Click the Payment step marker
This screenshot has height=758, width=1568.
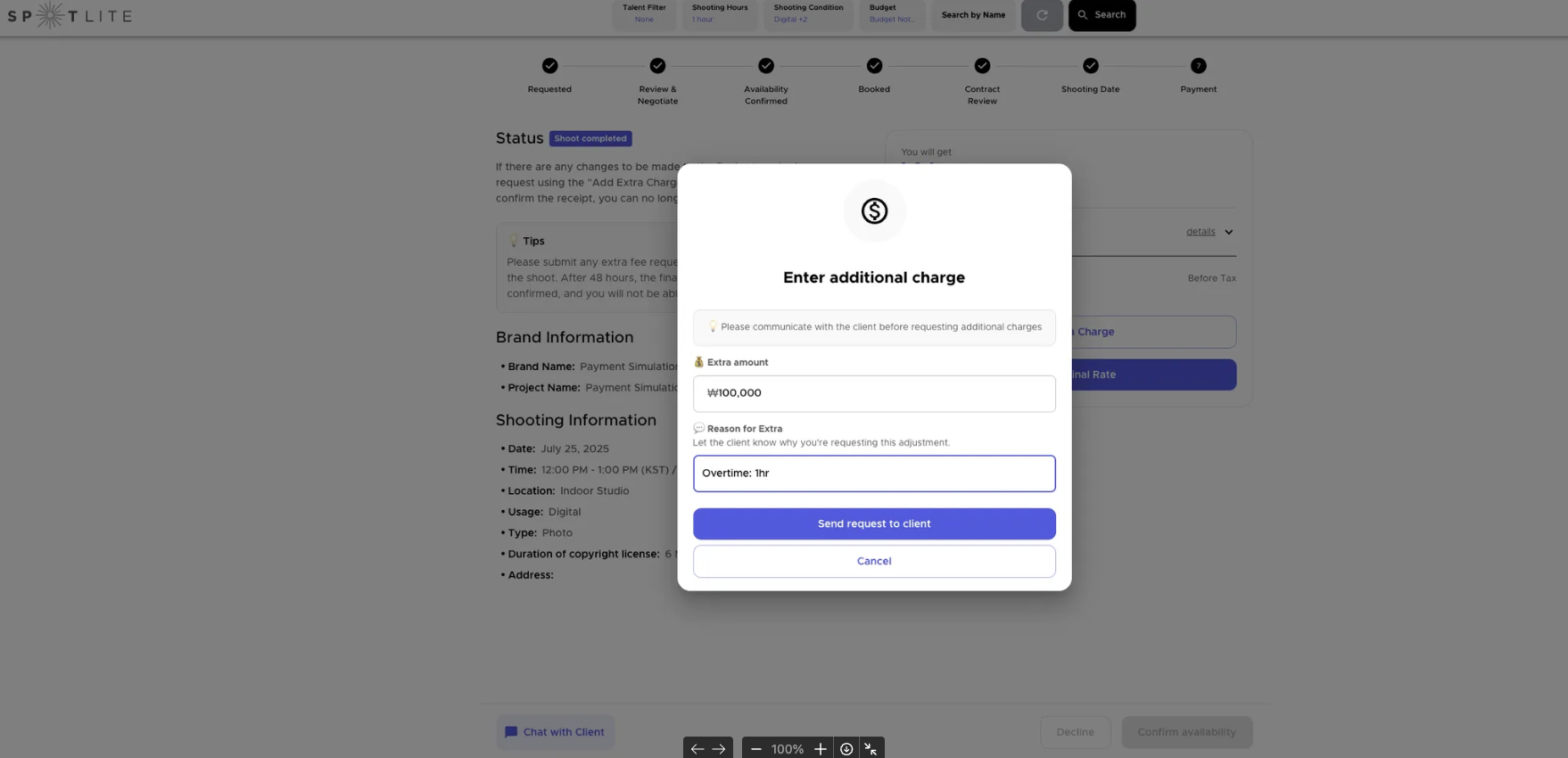coord(1198,66)
